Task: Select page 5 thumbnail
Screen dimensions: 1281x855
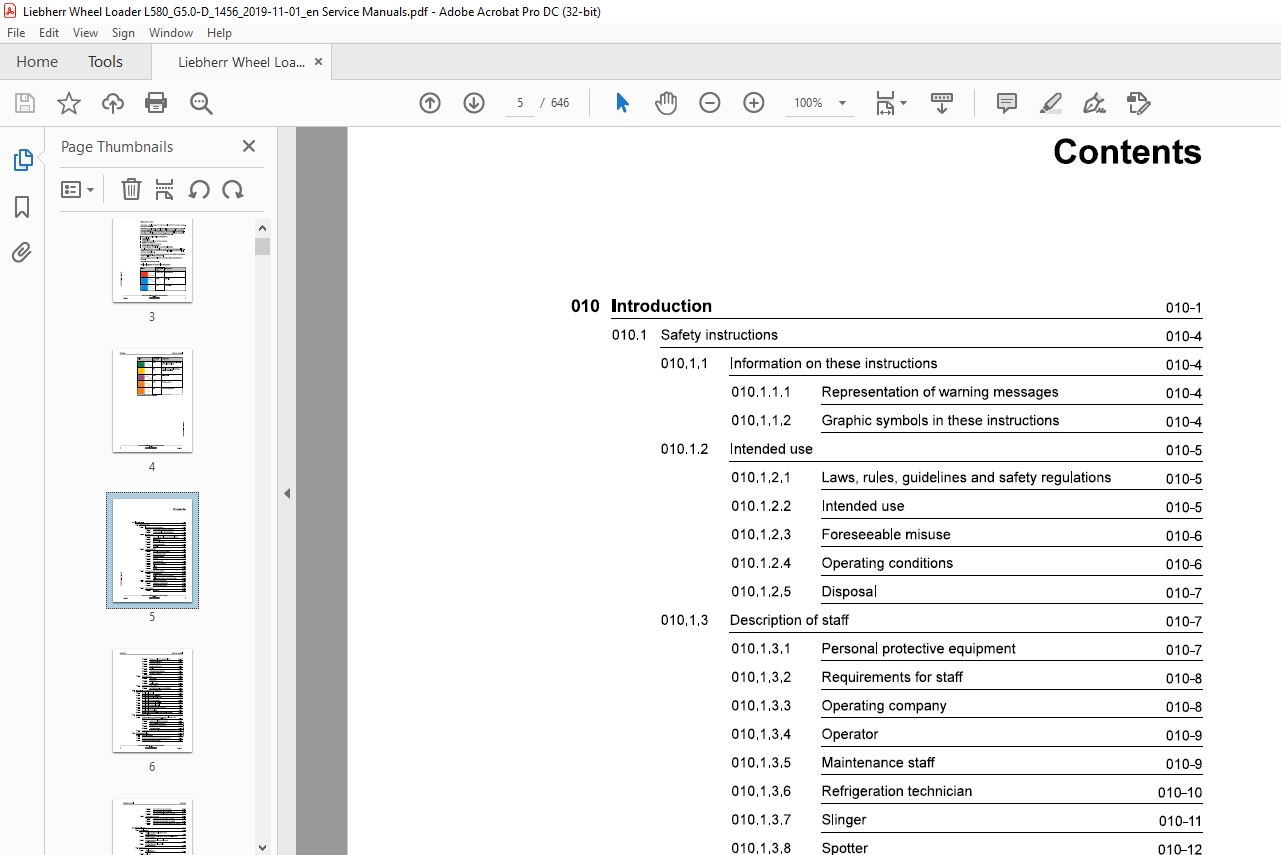Action: click(x=152, y=551)
